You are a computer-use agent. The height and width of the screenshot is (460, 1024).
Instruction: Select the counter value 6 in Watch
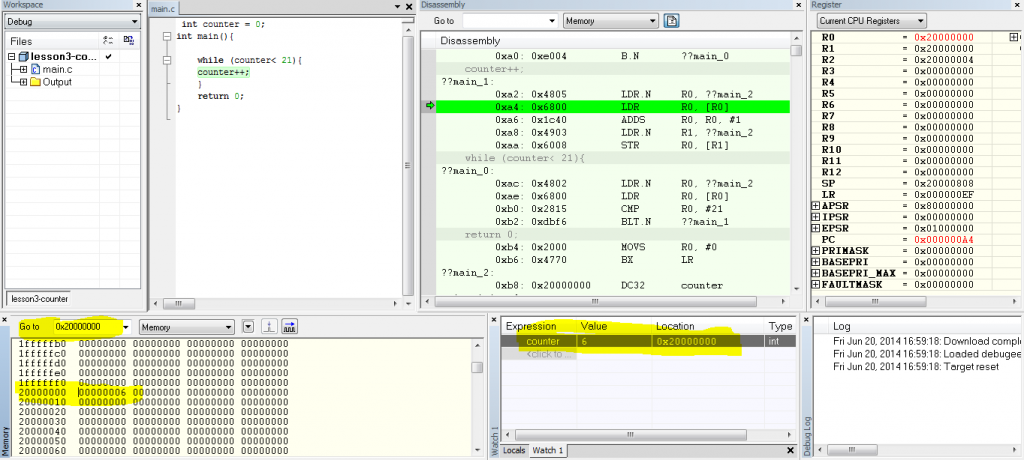click(583, 342)
